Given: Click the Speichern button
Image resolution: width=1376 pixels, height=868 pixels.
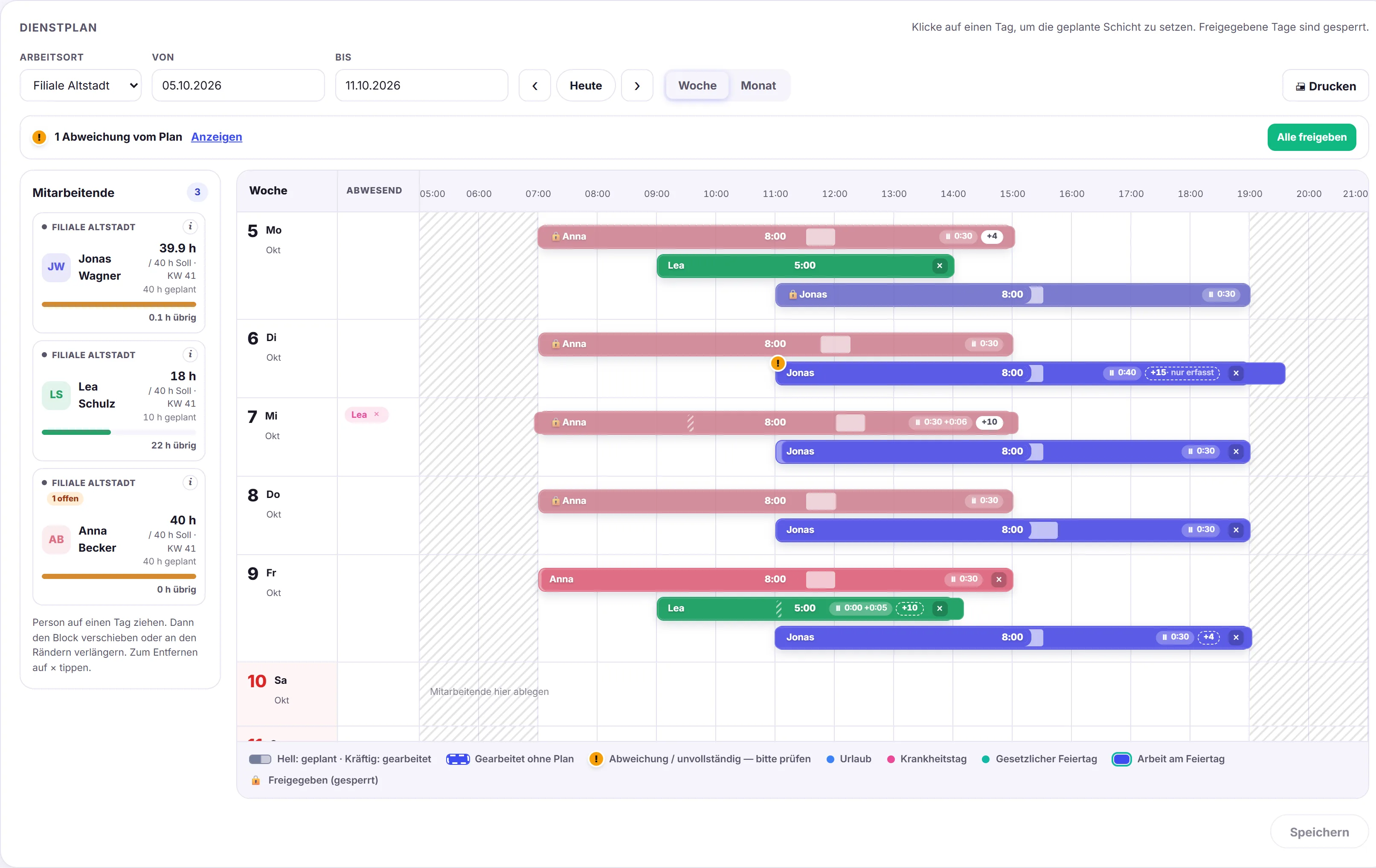Looking at the screenshot, I should click(x=1319, y=832).
